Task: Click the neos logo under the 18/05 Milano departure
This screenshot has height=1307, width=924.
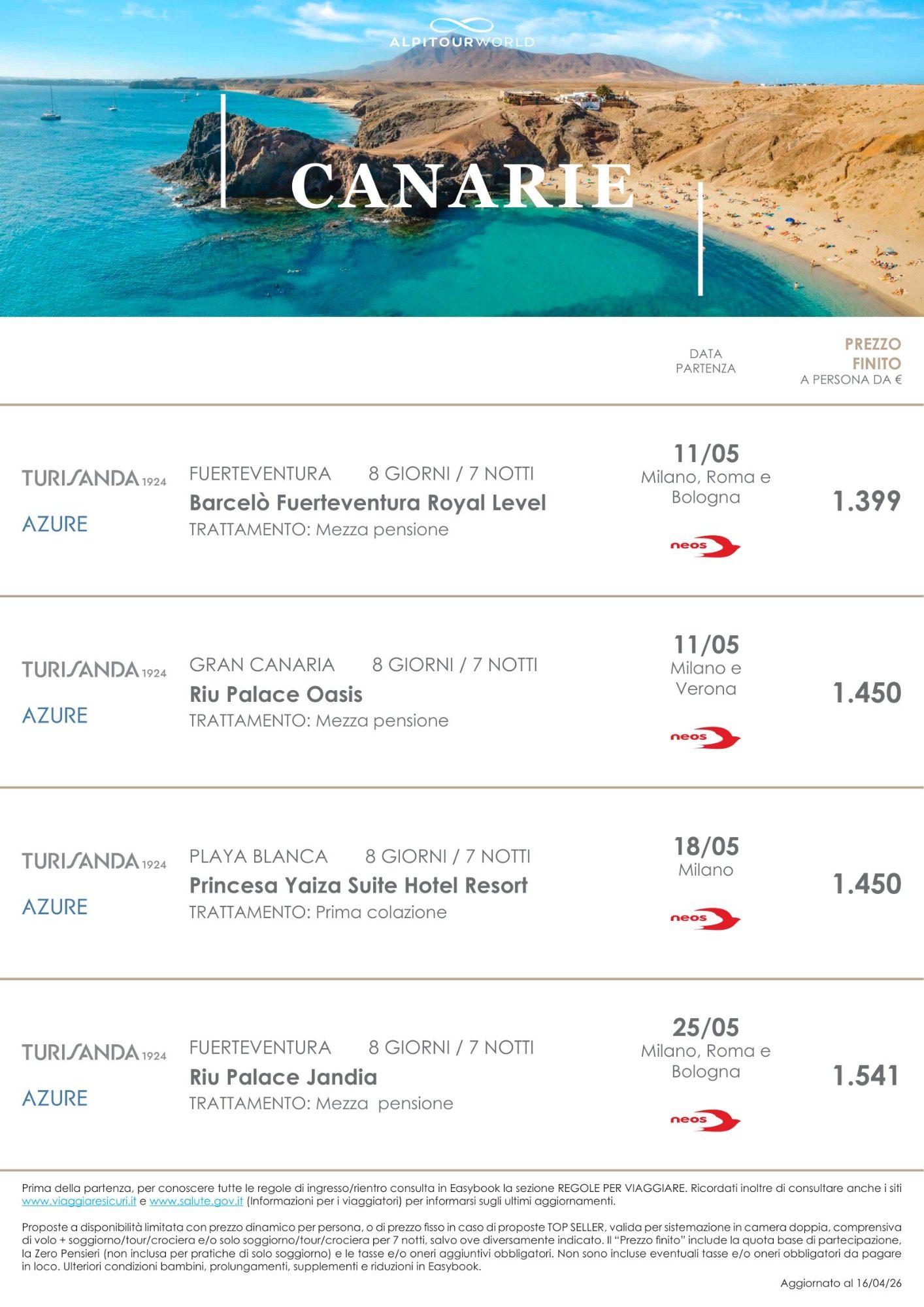Action: [705, 919]
